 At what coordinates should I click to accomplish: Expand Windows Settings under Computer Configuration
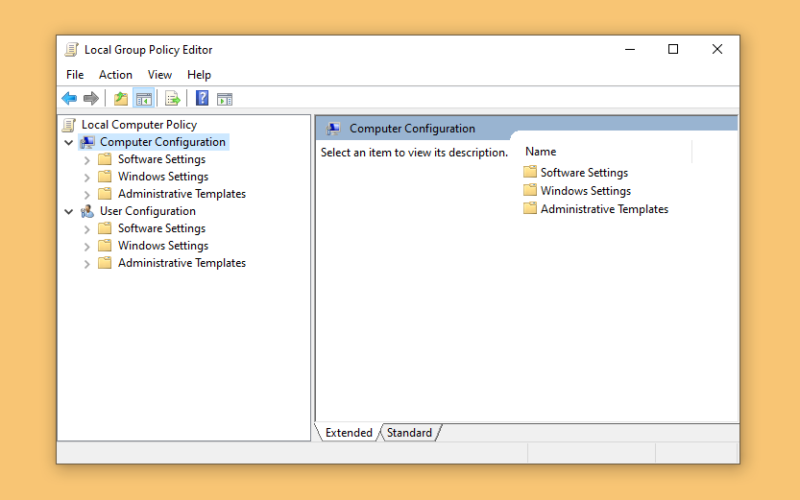tap(87, 178)
